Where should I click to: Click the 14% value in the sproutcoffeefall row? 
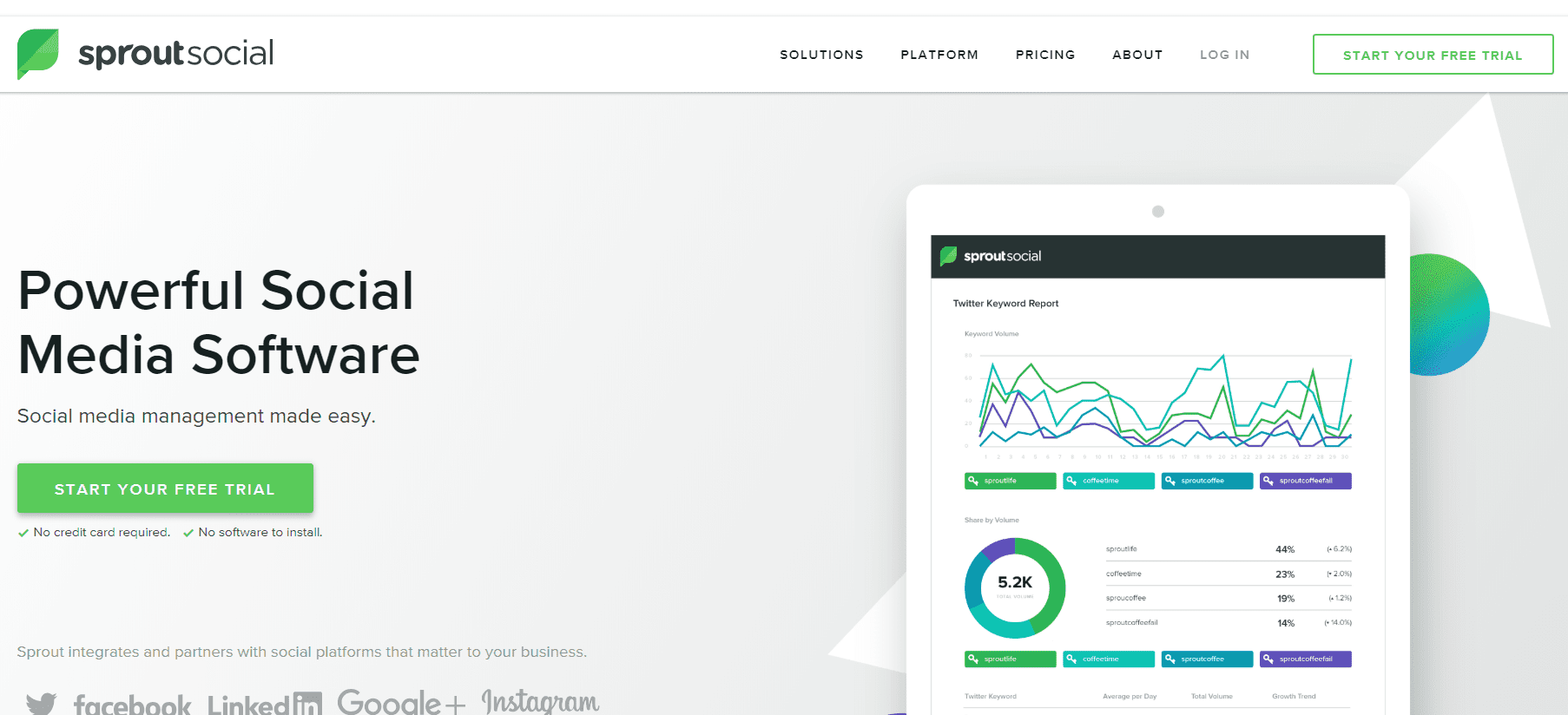pos(1286,623)
